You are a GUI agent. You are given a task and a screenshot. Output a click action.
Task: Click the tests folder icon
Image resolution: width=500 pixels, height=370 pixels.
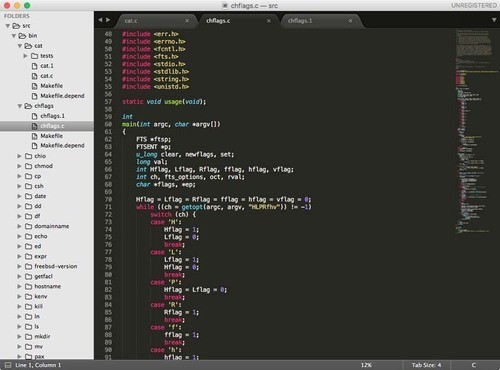pyautogui.click(x=35, y=56)
